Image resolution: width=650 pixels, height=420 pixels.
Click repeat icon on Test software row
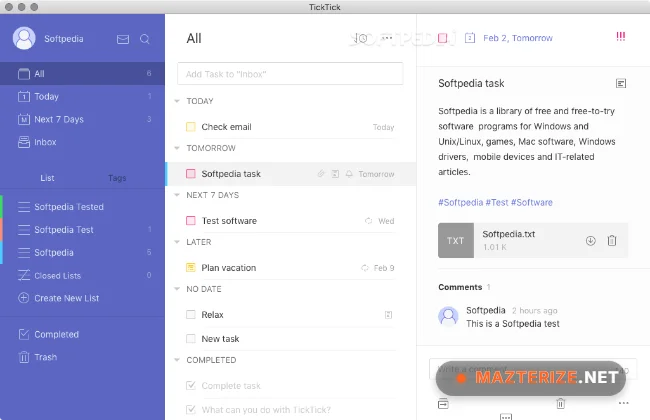pos(368,221)
